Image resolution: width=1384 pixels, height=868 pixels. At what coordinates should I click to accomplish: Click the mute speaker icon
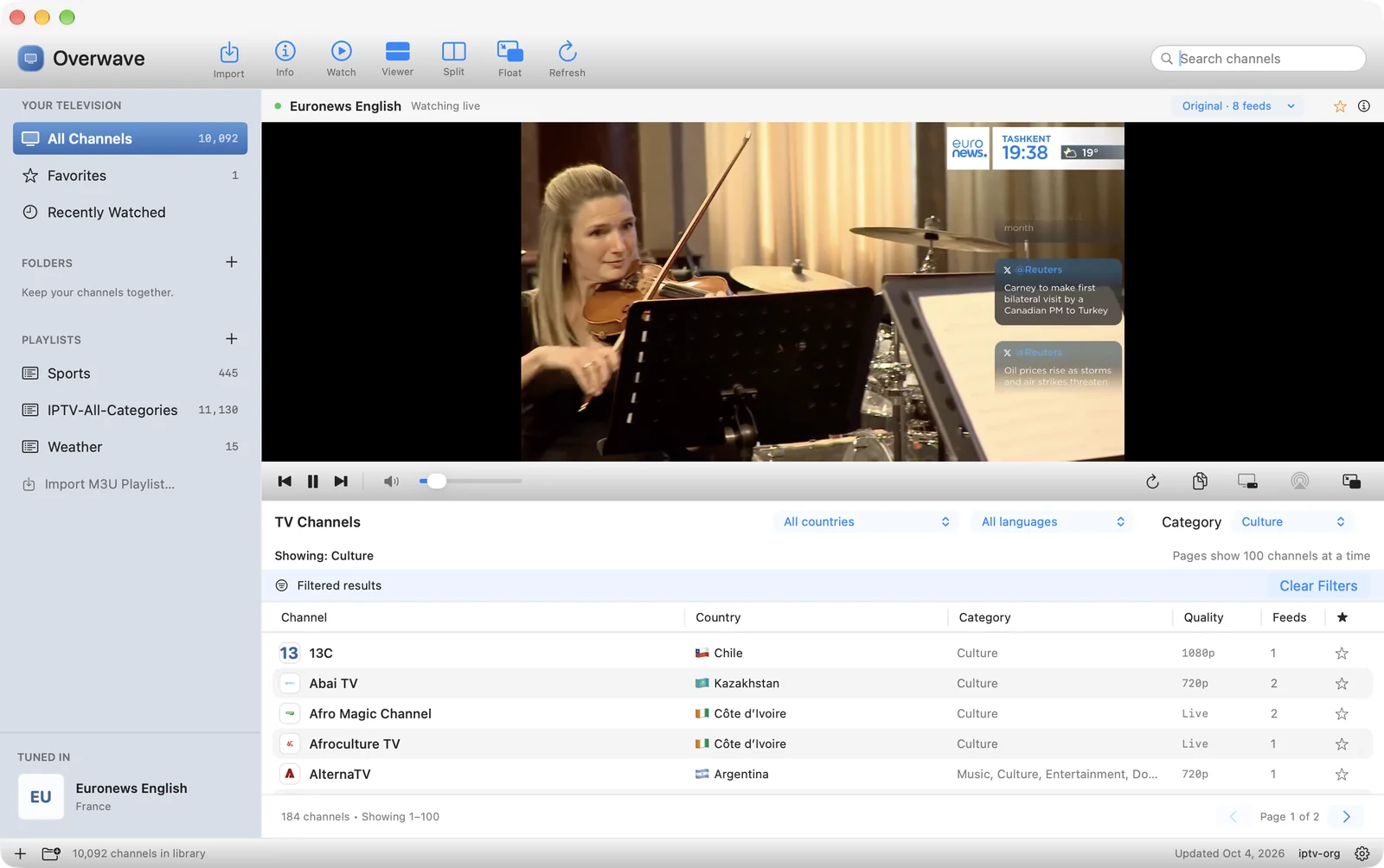[391, 482]
